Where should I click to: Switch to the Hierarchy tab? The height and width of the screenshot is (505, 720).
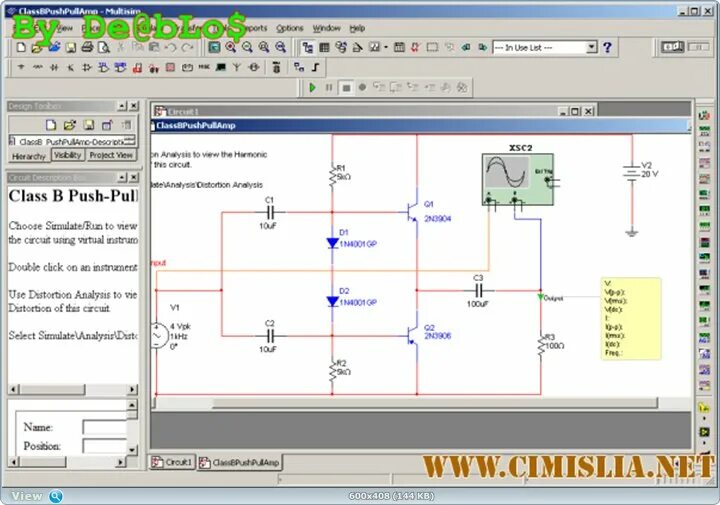pos(28,156)
